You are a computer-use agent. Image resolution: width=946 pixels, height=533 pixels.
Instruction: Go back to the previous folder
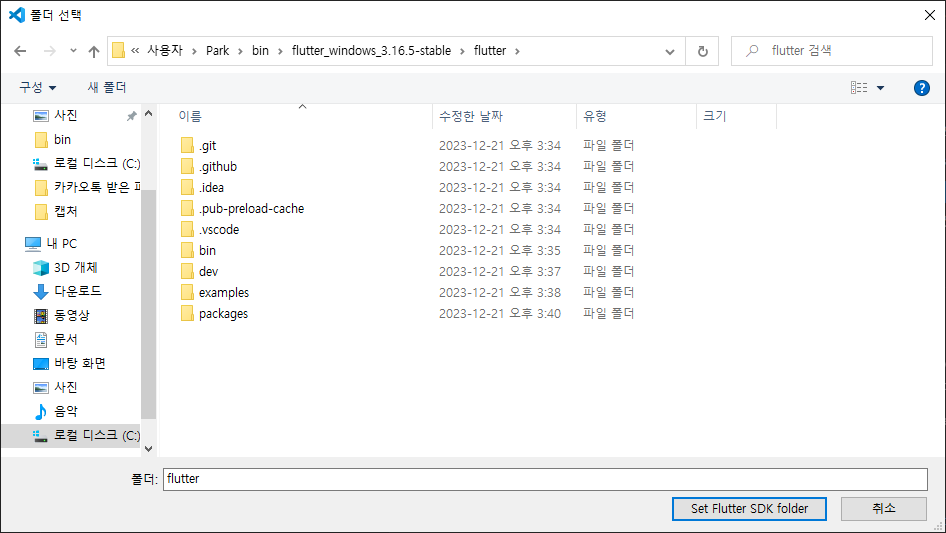20,51
